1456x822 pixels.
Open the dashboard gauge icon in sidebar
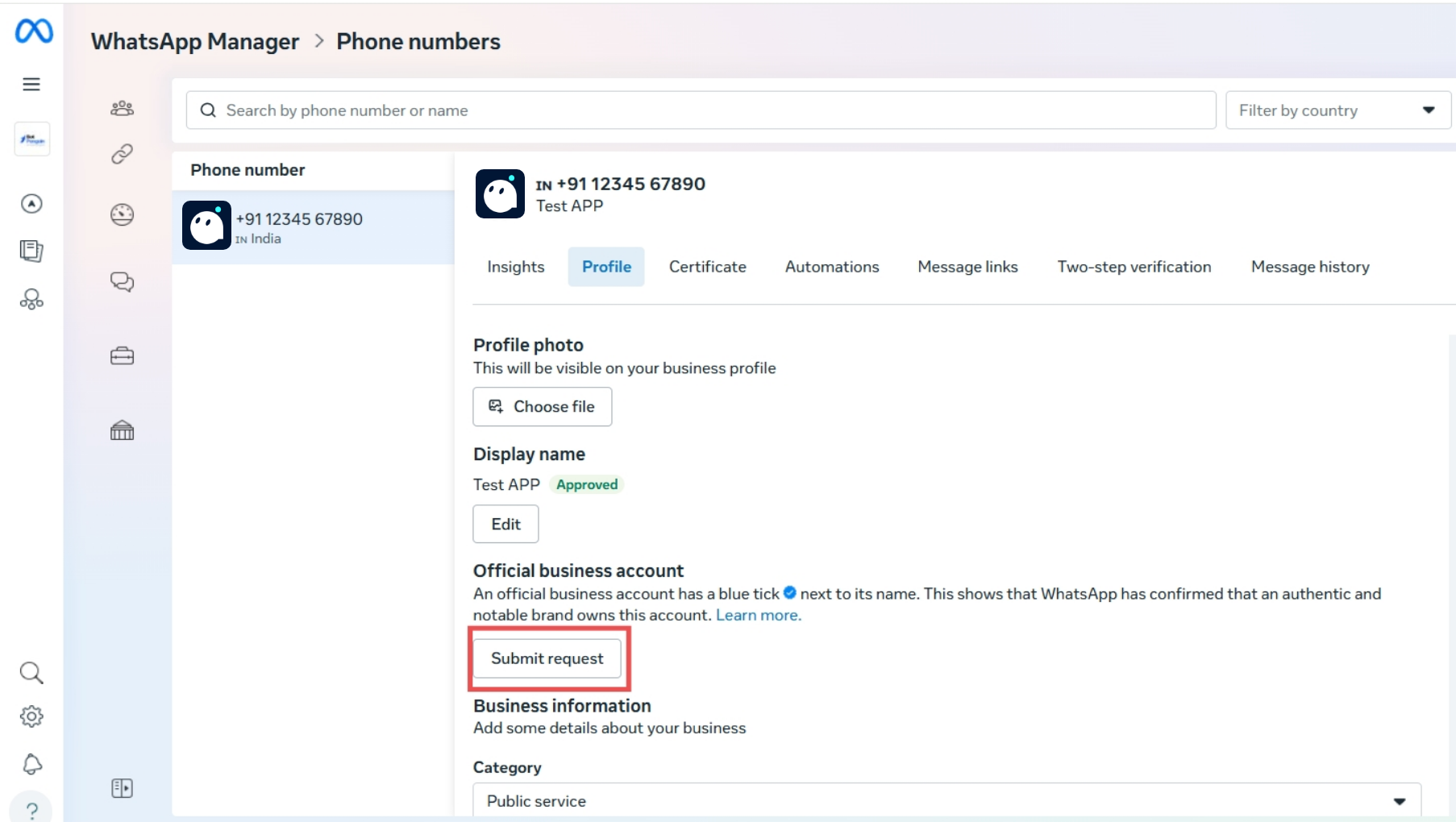[123, 214]
